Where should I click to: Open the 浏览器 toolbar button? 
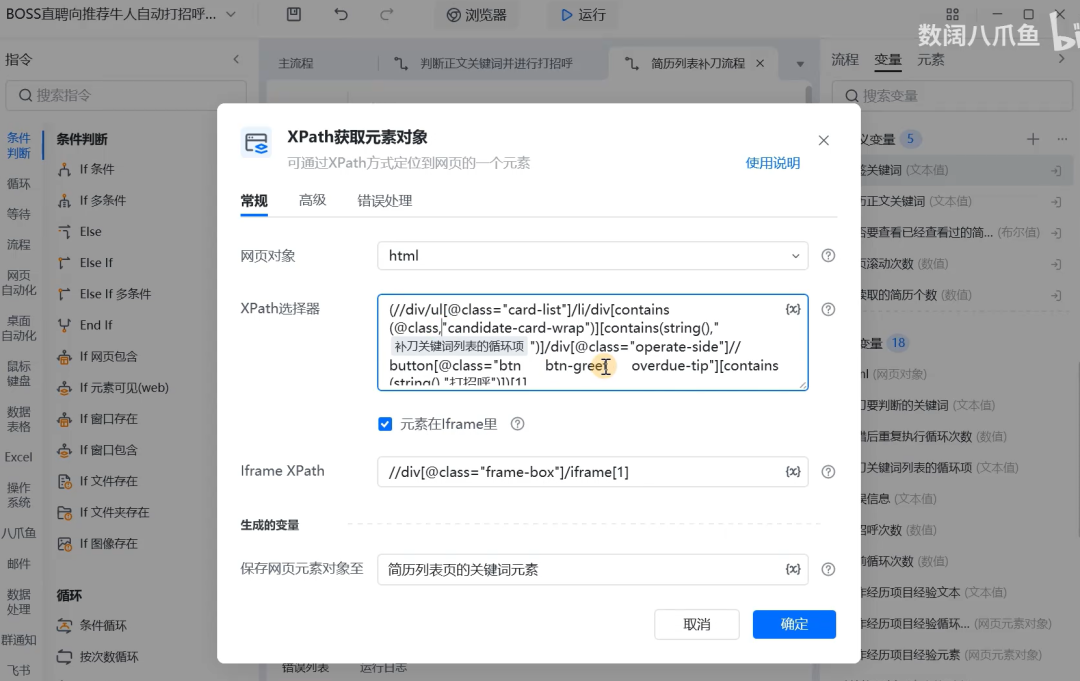(x=477, y=14)
